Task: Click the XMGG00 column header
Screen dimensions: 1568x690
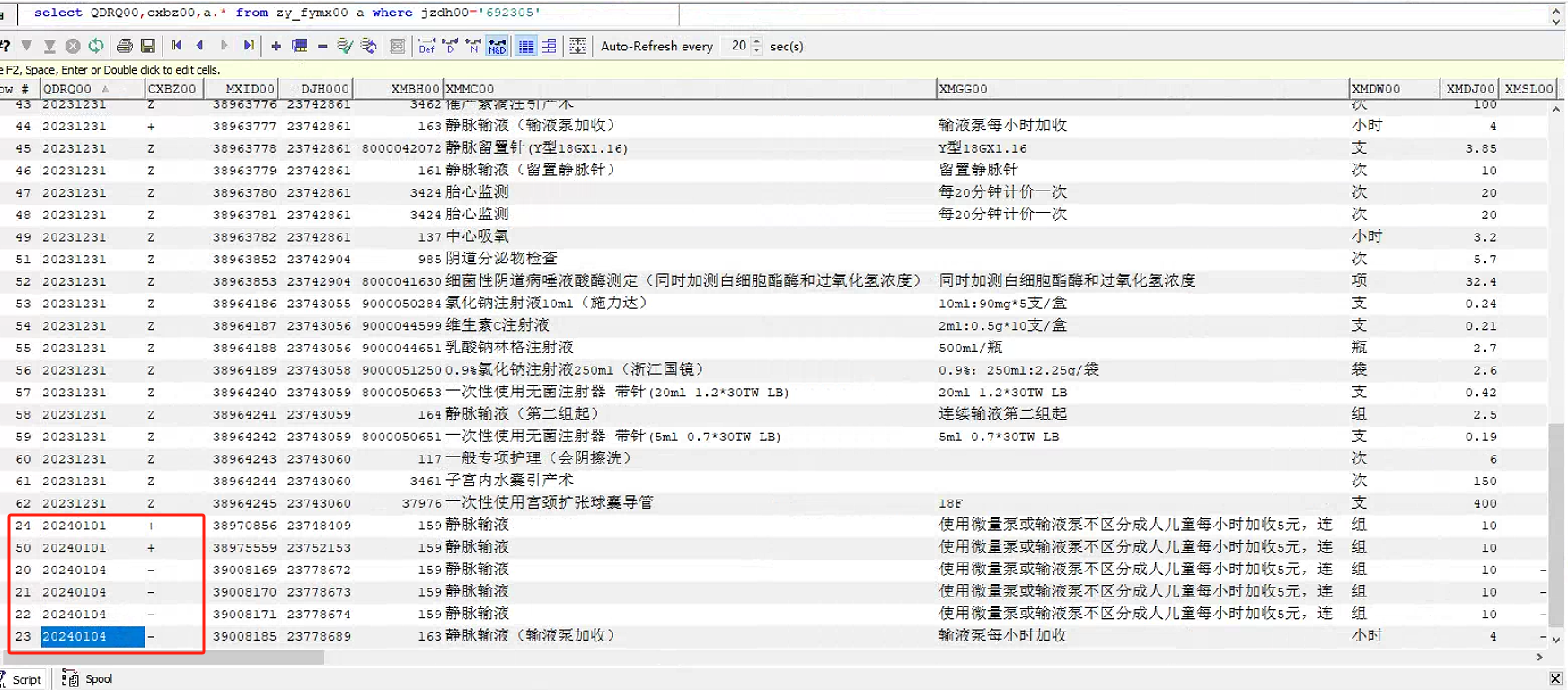Action: coord(1142,89)
